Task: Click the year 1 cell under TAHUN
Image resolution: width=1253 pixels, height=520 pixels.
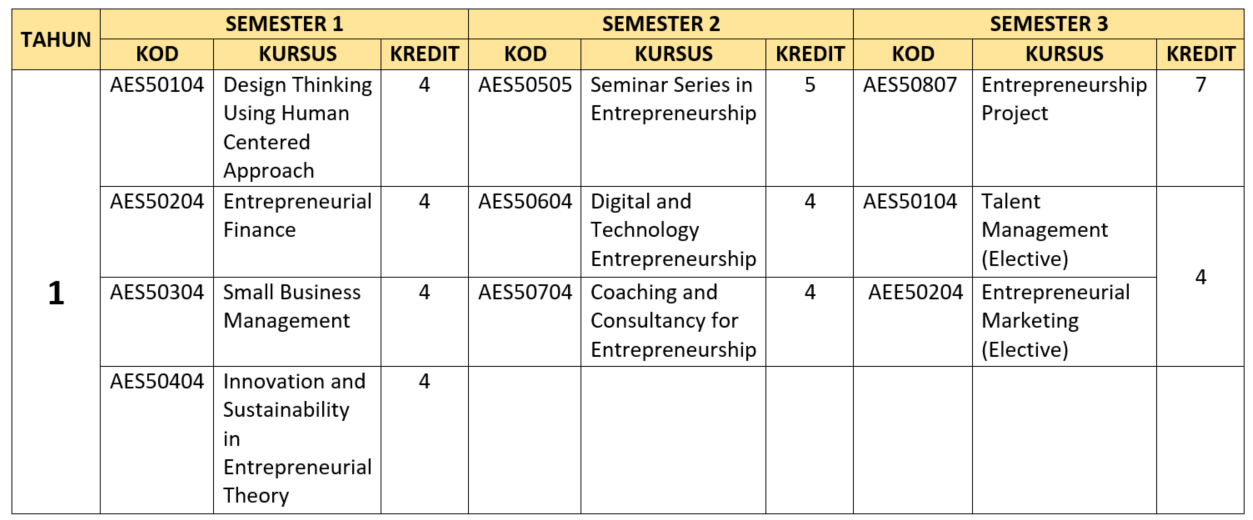Action: pyautogui.click(x=56, y=293)
